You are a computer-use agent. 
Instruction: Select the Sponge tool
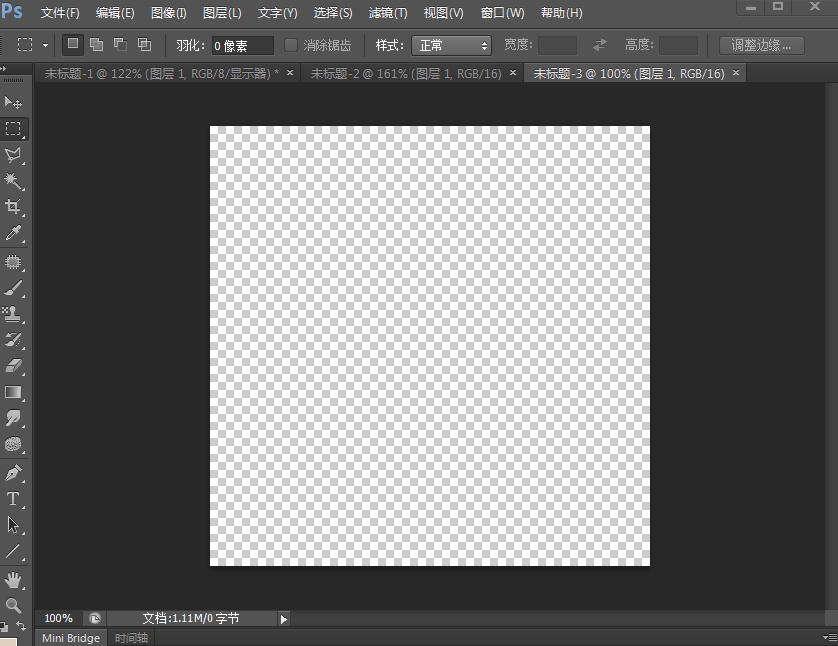(13, 444)
